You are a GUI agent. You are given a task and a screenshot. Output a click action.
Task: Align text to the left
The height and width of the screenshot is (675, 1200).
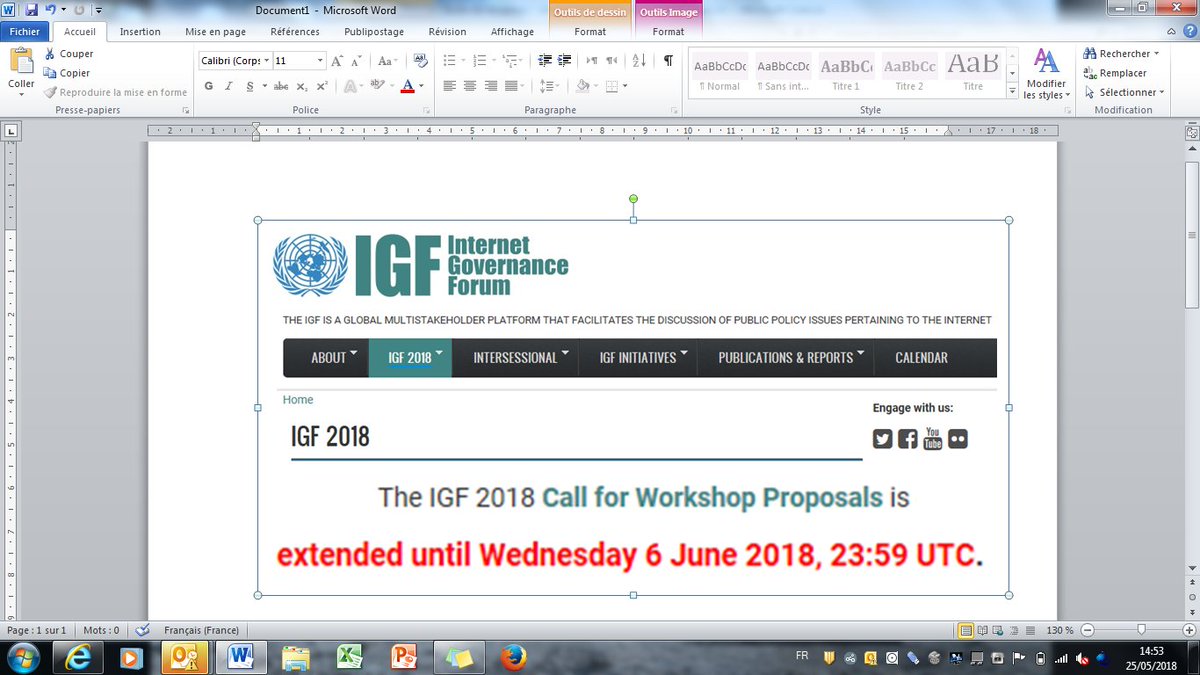[450, 86]
